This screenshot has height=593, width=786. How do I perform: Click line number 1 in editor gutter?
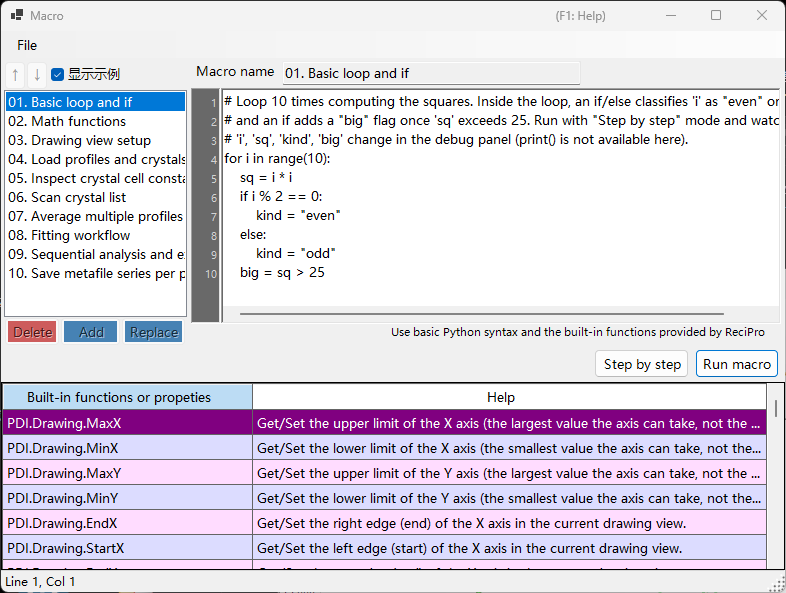[x=214, y=103]
